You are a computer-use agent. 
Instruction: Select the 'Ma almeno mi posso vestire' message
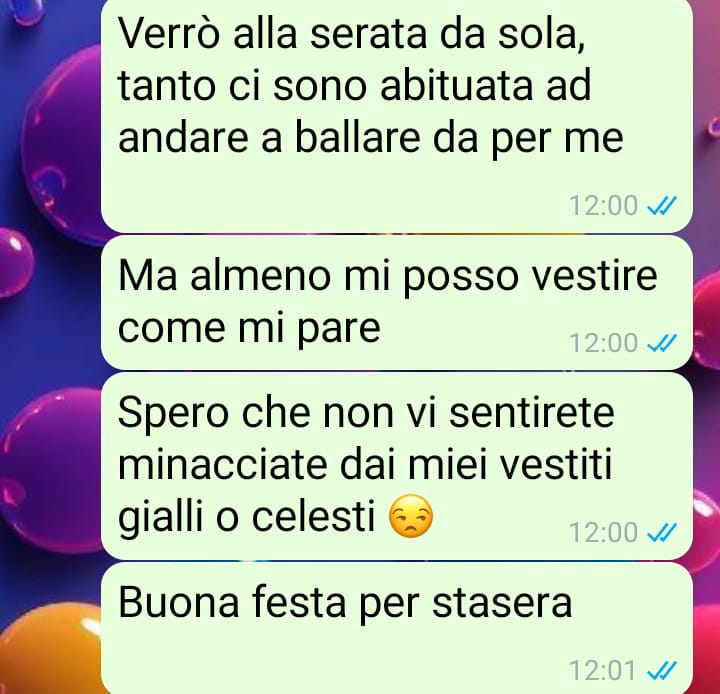click(x=397, y=303)
